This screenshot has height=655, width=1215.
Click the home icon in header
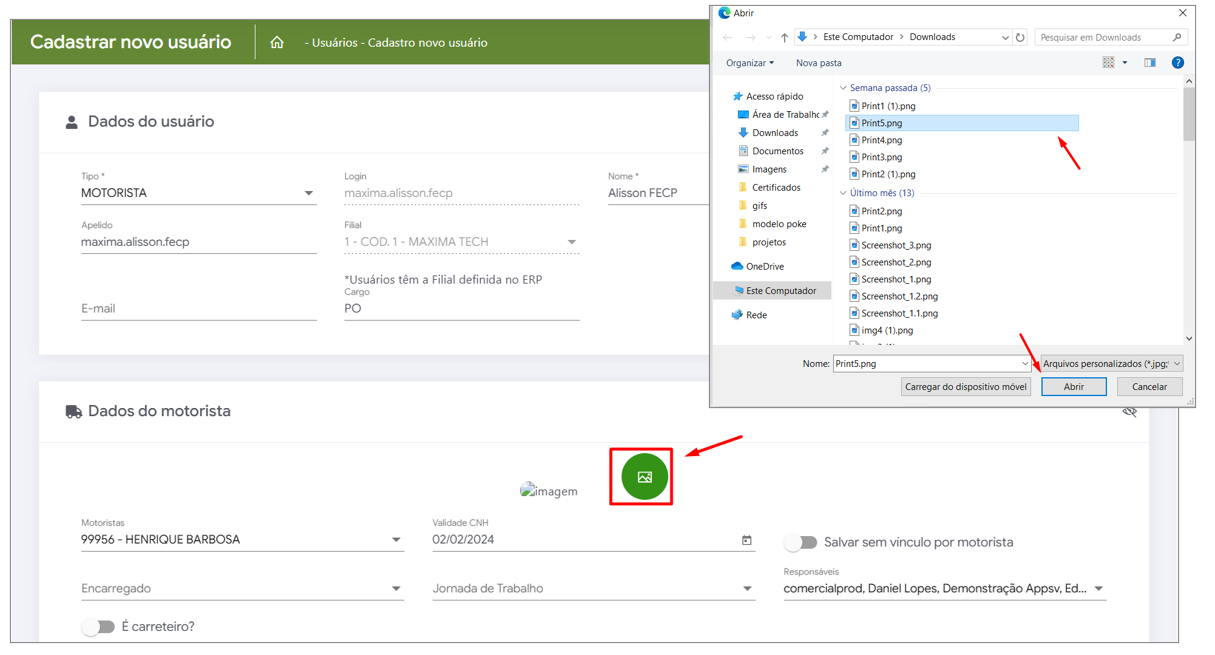277,43
